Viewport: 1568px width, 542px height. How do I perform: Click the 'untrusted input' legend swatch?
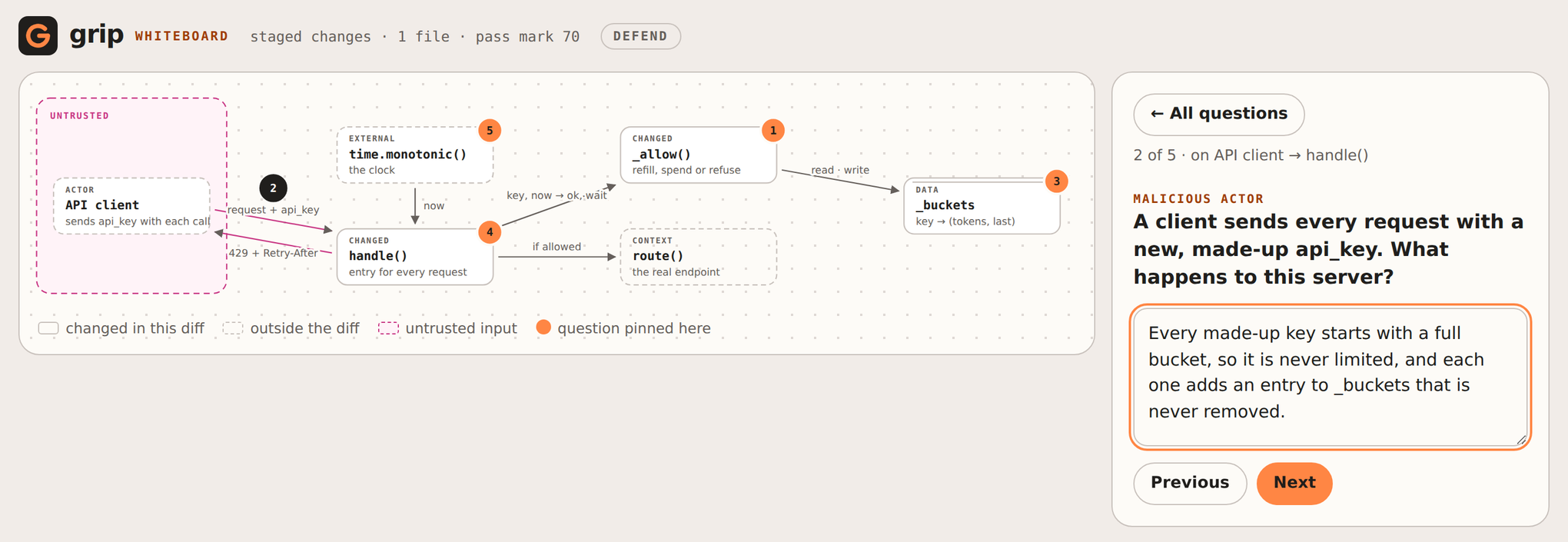[x=388, y=328]
